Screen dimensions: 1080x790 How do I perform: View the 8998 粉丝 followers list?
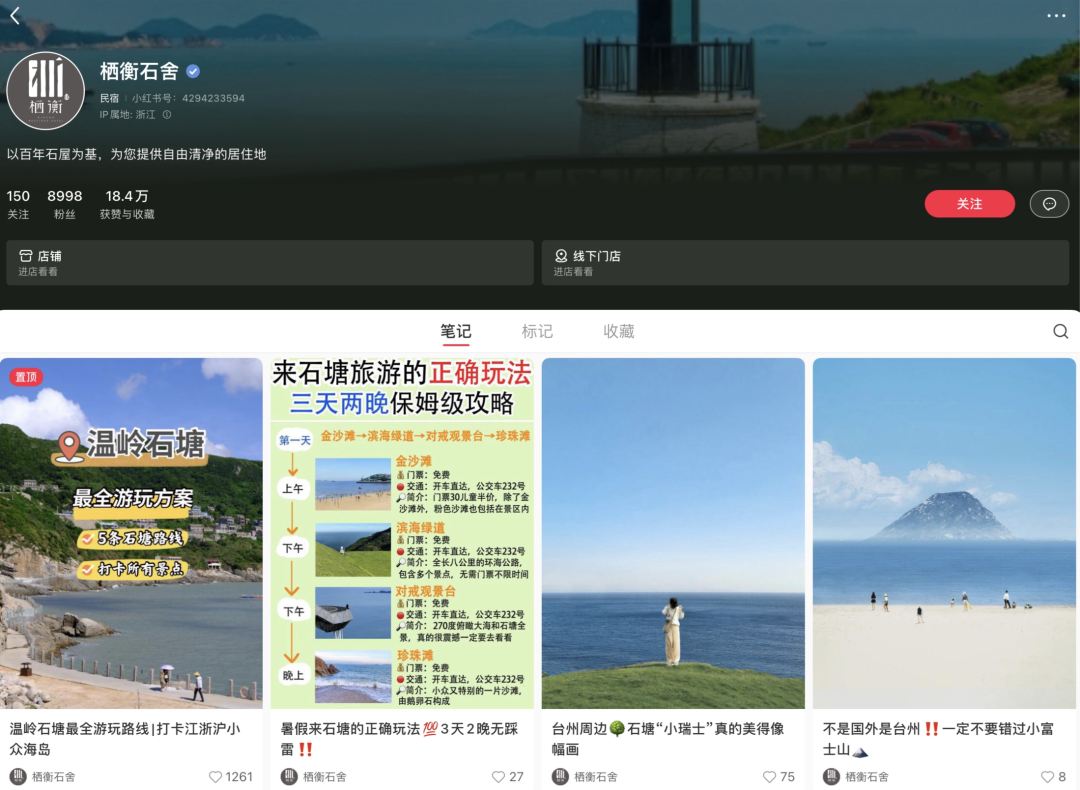coord(65,205)
